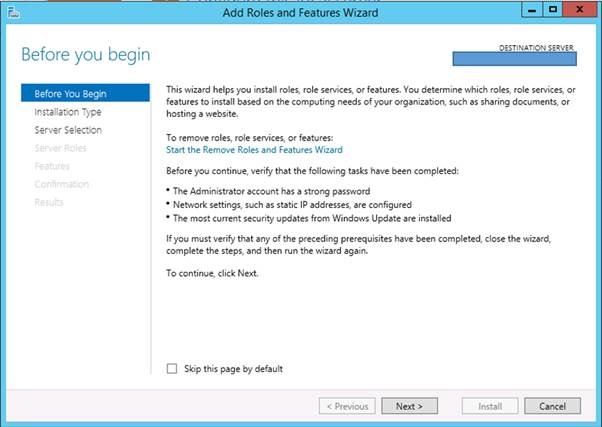Open the Server Selection step
The width and height of the screenshot is (602, 427).
point(68,130)
